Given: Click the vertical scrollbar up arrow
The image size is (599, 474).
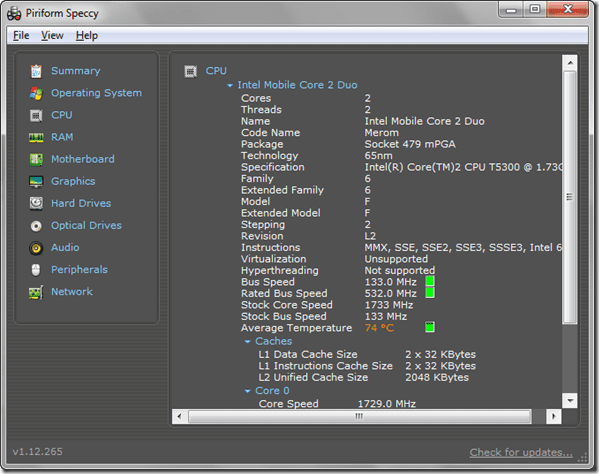Looking at the screenshot, I should (x=570, y=63).
